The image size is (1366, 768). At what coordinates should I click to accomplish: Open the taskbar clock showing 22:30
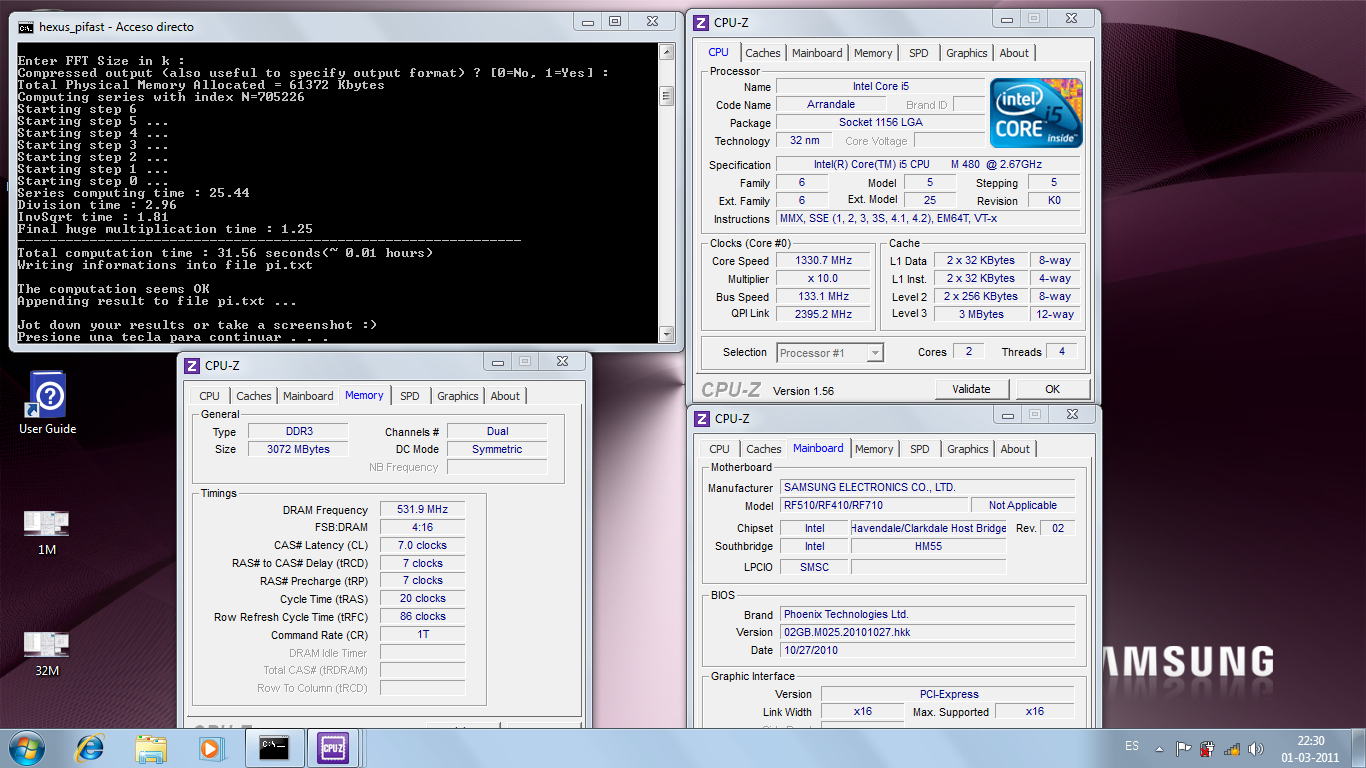(x=1310, y=748)
